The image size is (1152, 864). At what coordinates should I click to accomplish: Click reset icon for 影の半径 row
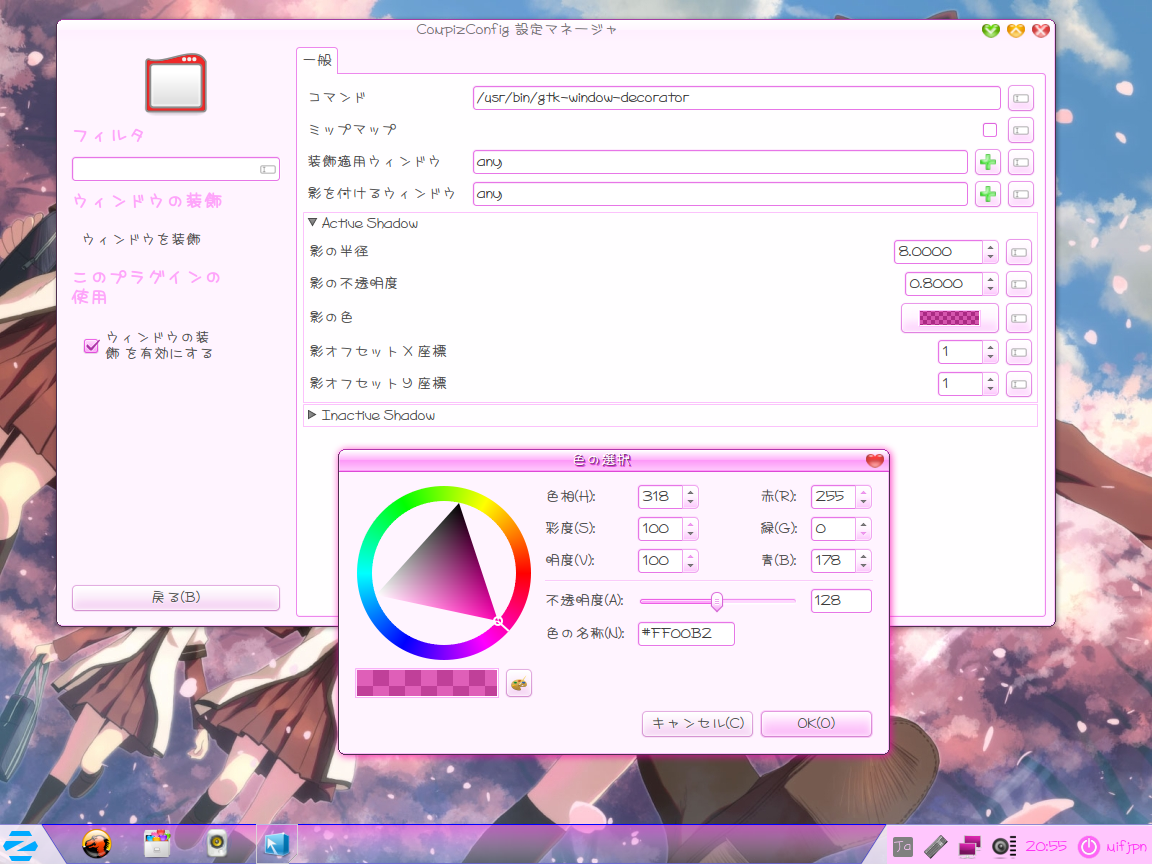pyautogui.click(x=1018, y=252)
